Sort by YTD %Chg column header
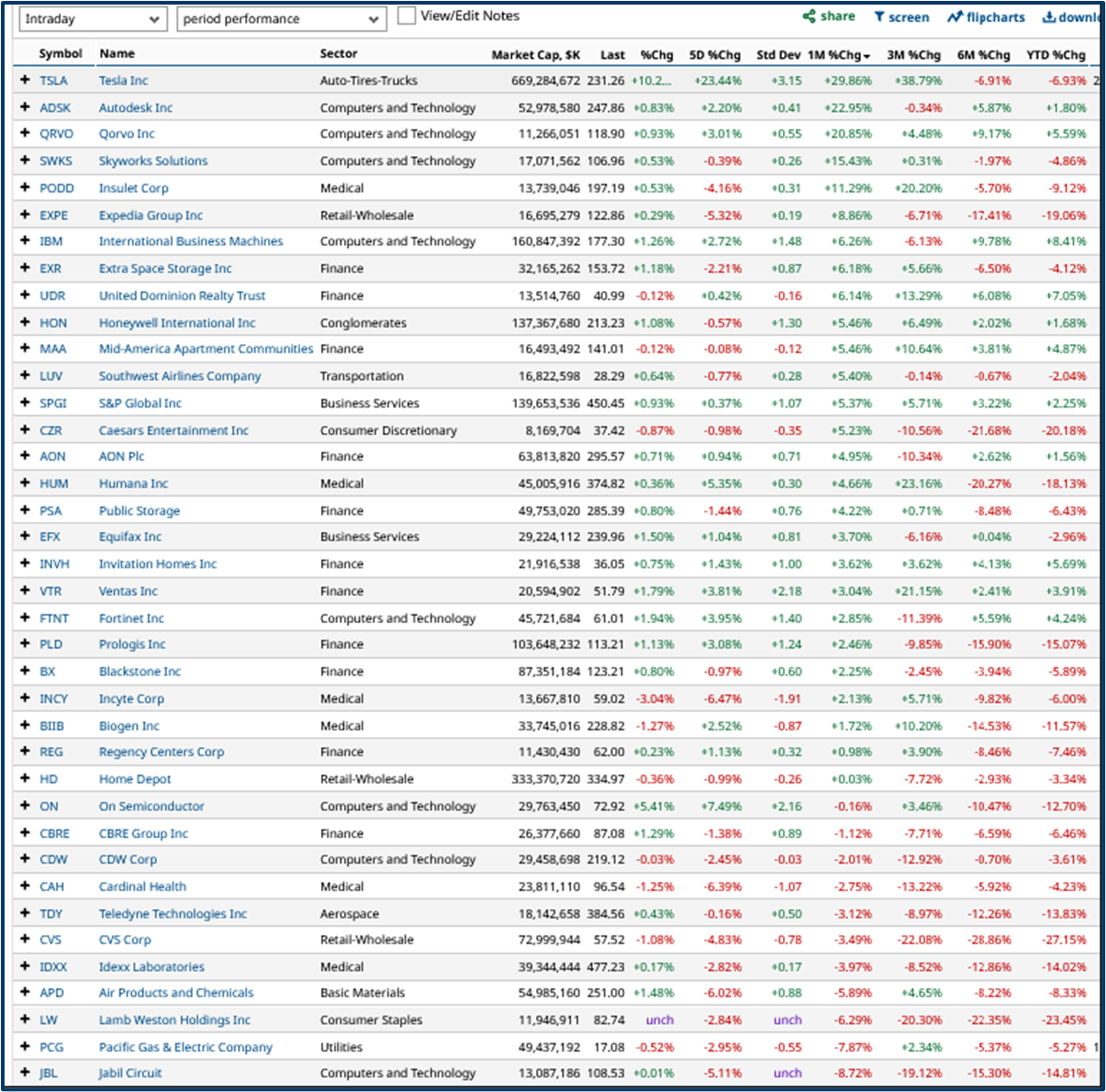 (x=1056, y=55)
